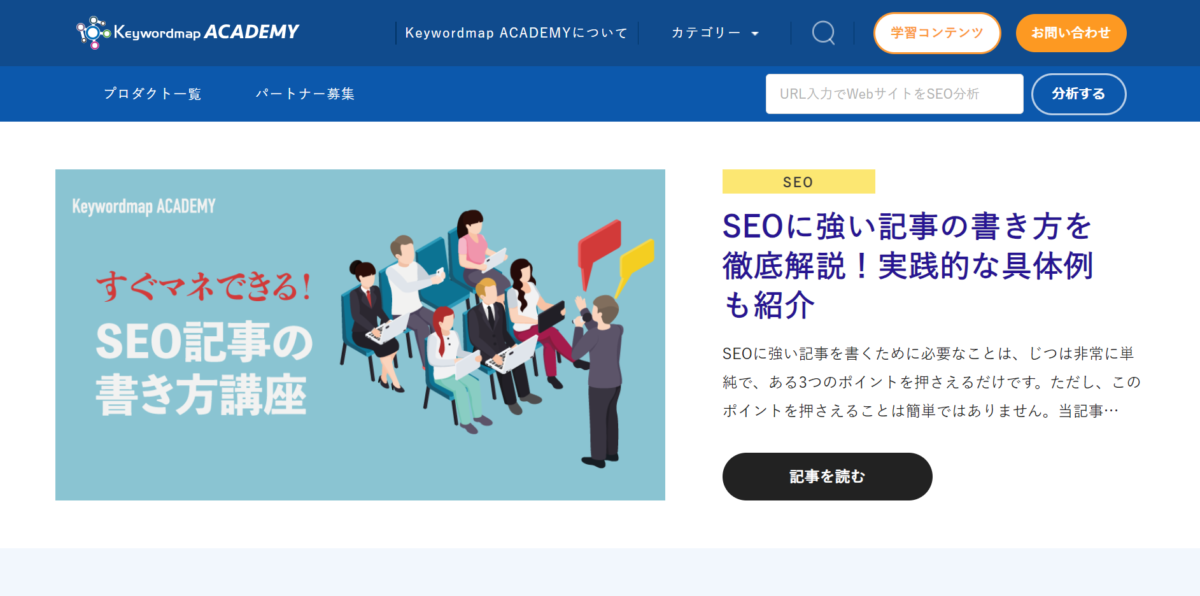Expand the カテゴリー dropdown arrow
Viewport: 1200px width, 596px height.
[755, 34]
